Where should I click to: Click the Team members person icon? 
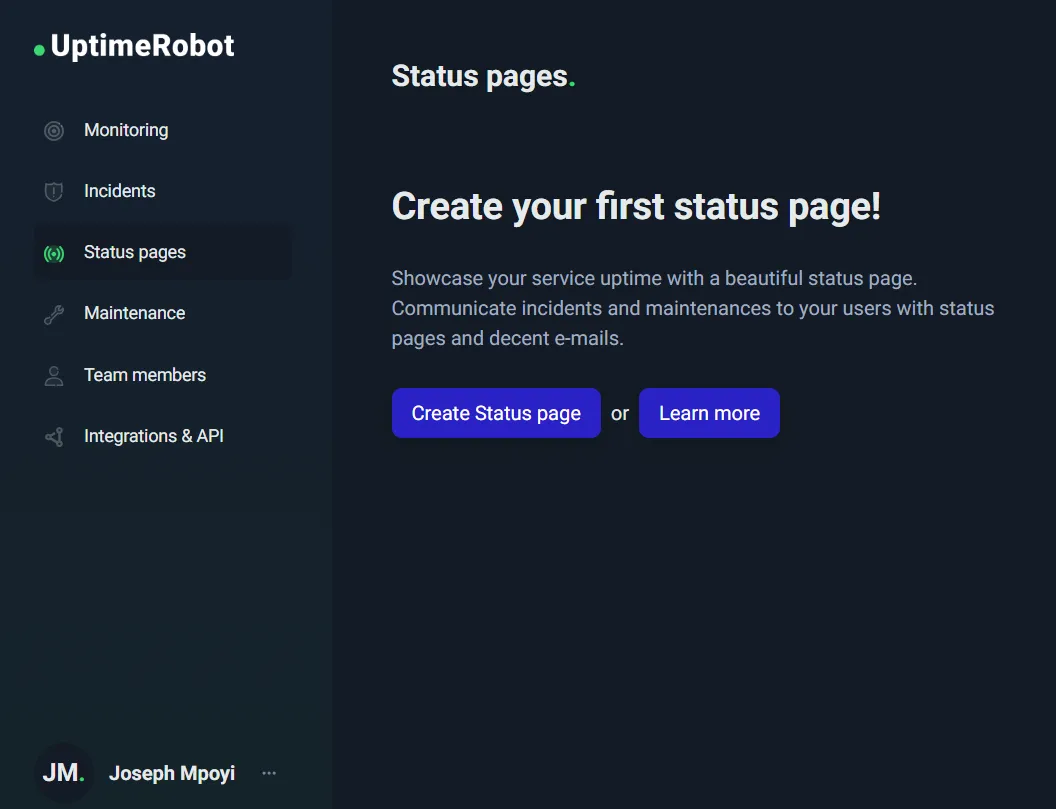54,376
